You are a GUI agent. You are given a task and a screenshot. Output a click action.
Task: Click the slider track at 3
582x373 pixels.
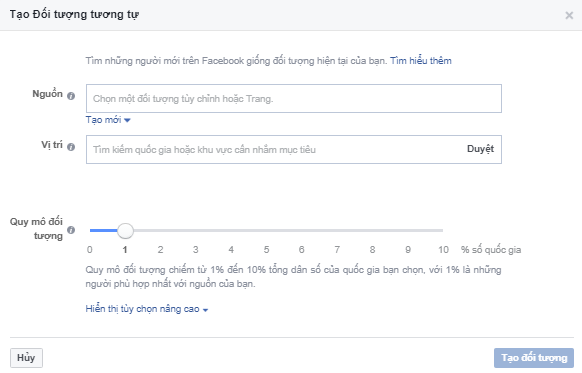click(x=196, y=230)
